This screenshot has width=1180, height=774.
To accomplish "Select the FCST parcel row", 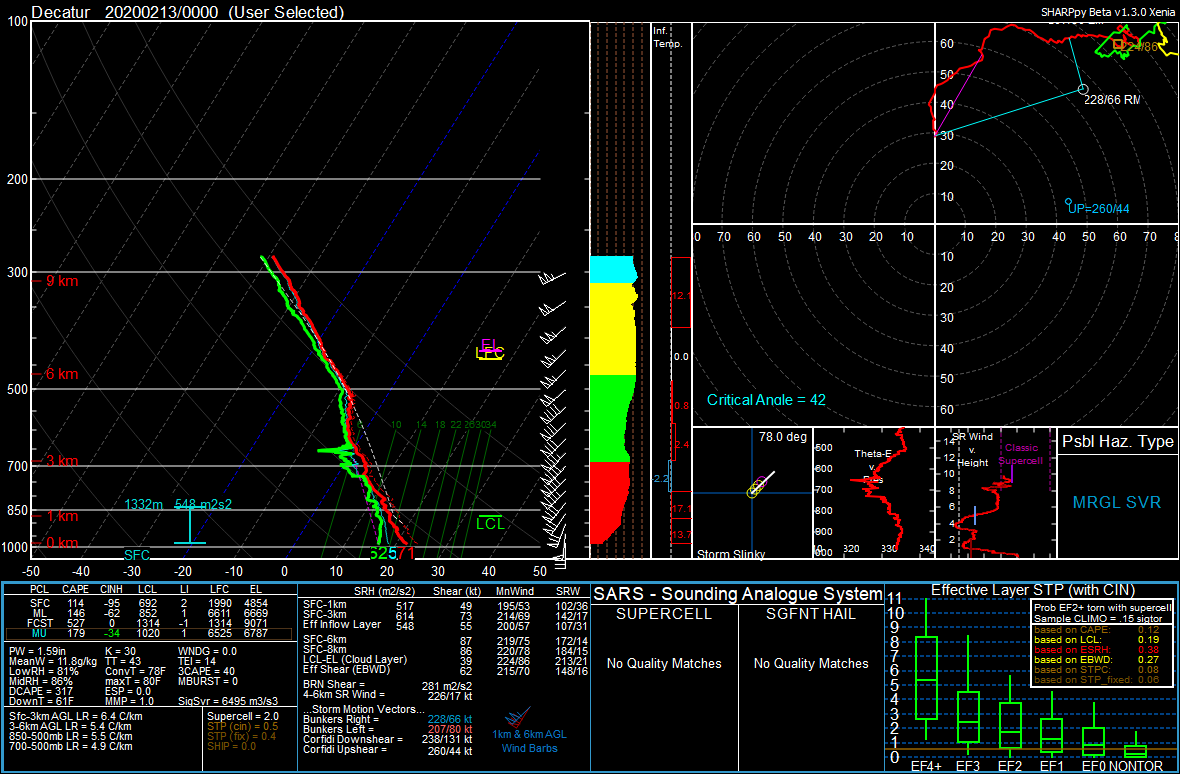I will coord(149,624).
